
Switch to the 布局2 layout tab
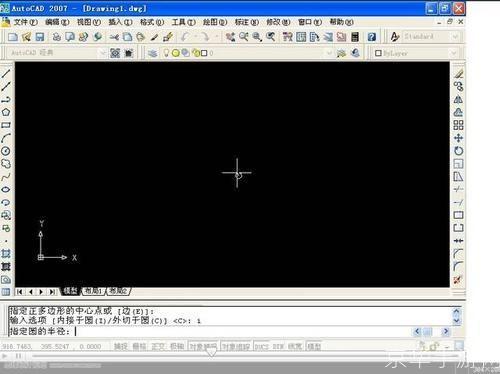pyautogui.click(x=118, y=291)
